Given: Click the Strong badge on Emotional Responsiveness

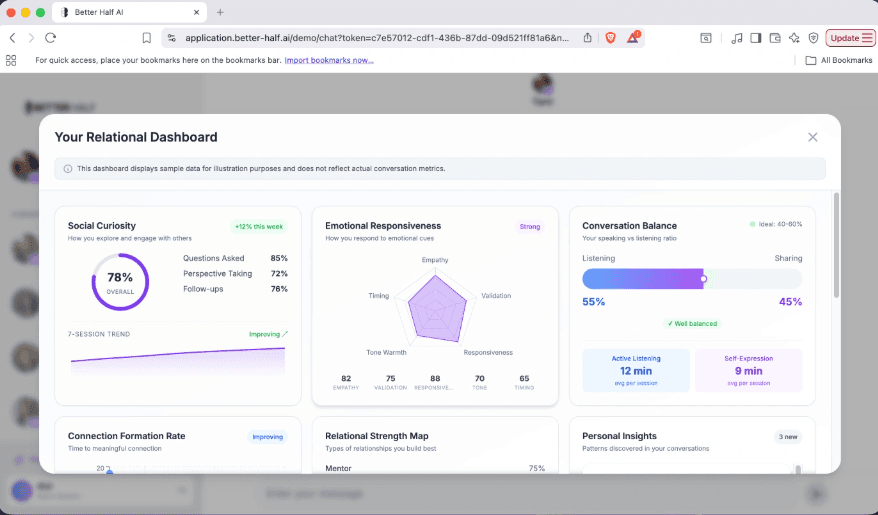Looking at the screenshot, I should [x=530, y=227].
